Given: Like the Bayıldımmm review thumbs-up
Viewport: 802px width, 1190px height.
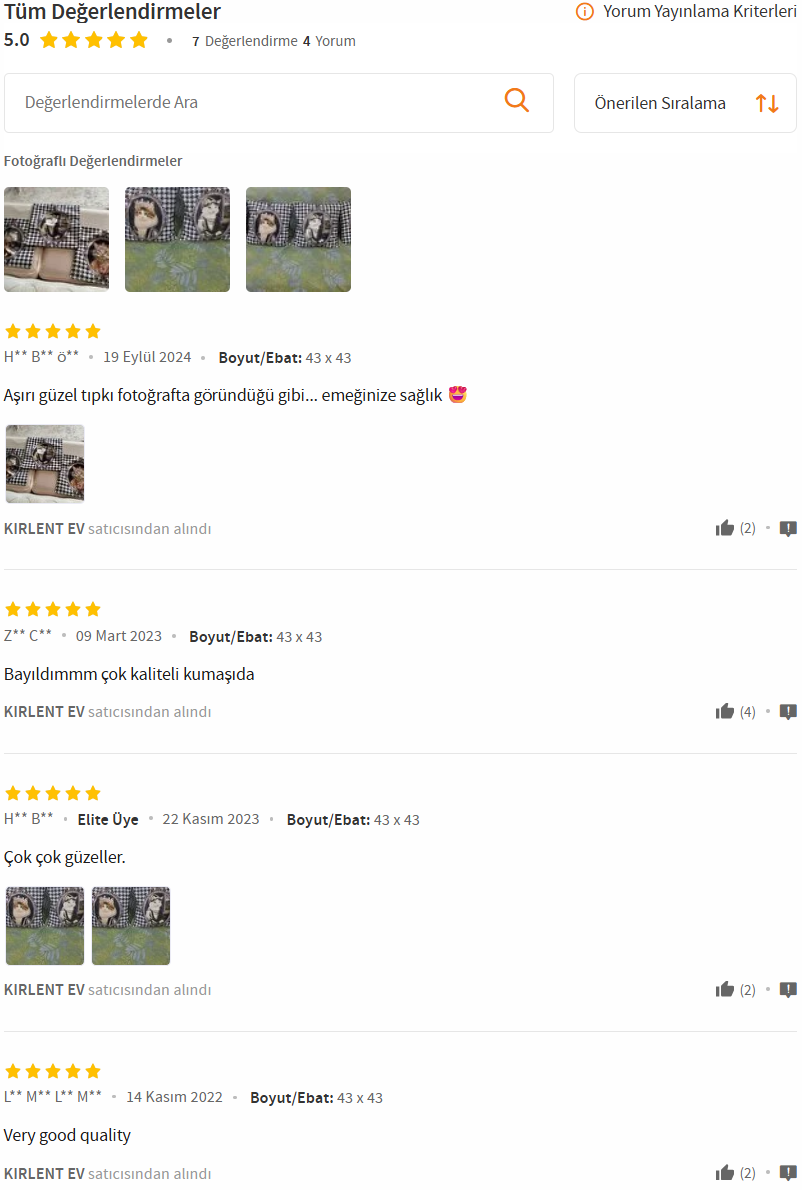Looking at the screenshot, I should 725,711.
